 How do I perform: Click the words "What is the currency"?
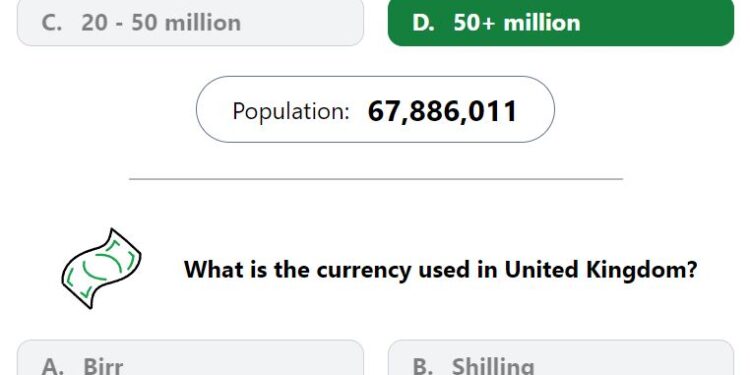point(298,270)
